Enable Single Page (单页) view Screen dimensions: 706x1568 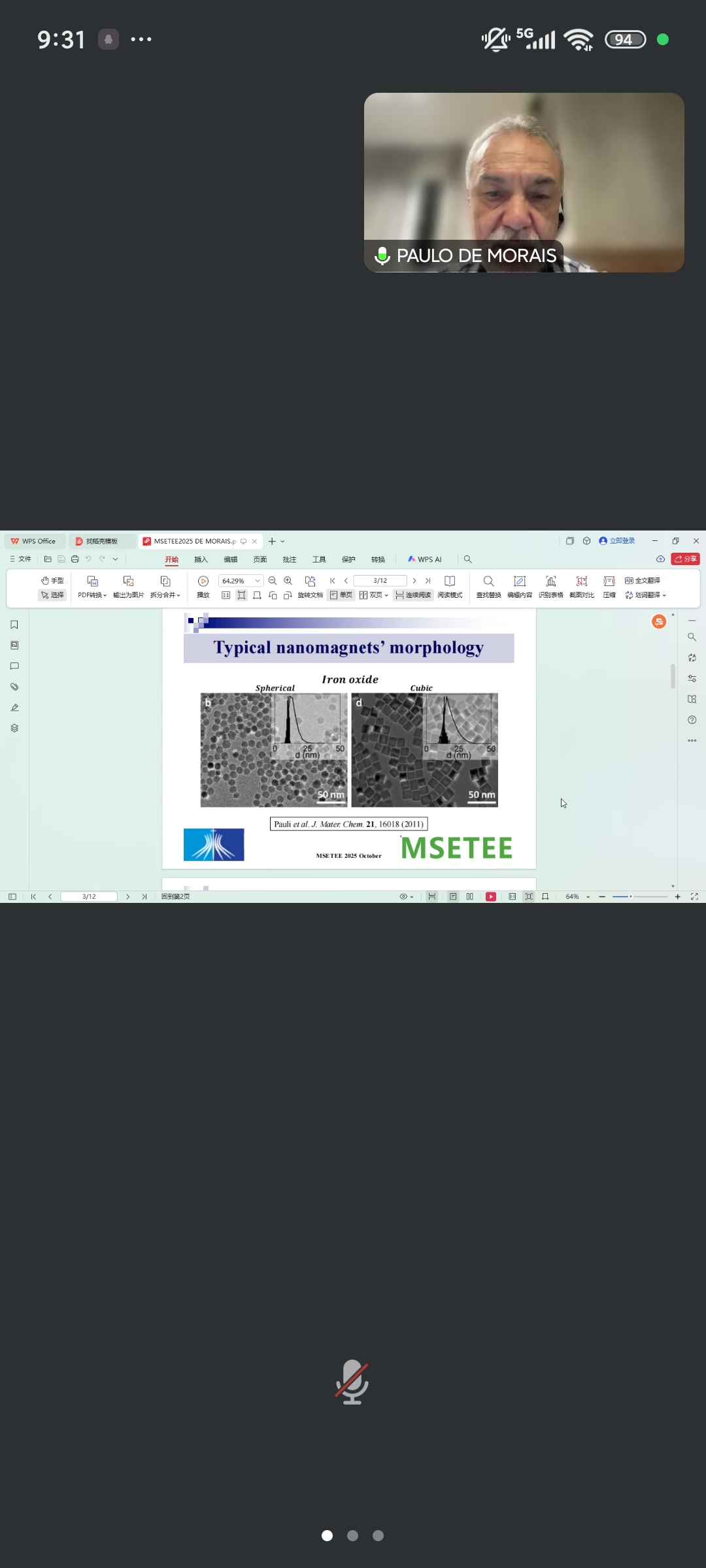(341, 595)
